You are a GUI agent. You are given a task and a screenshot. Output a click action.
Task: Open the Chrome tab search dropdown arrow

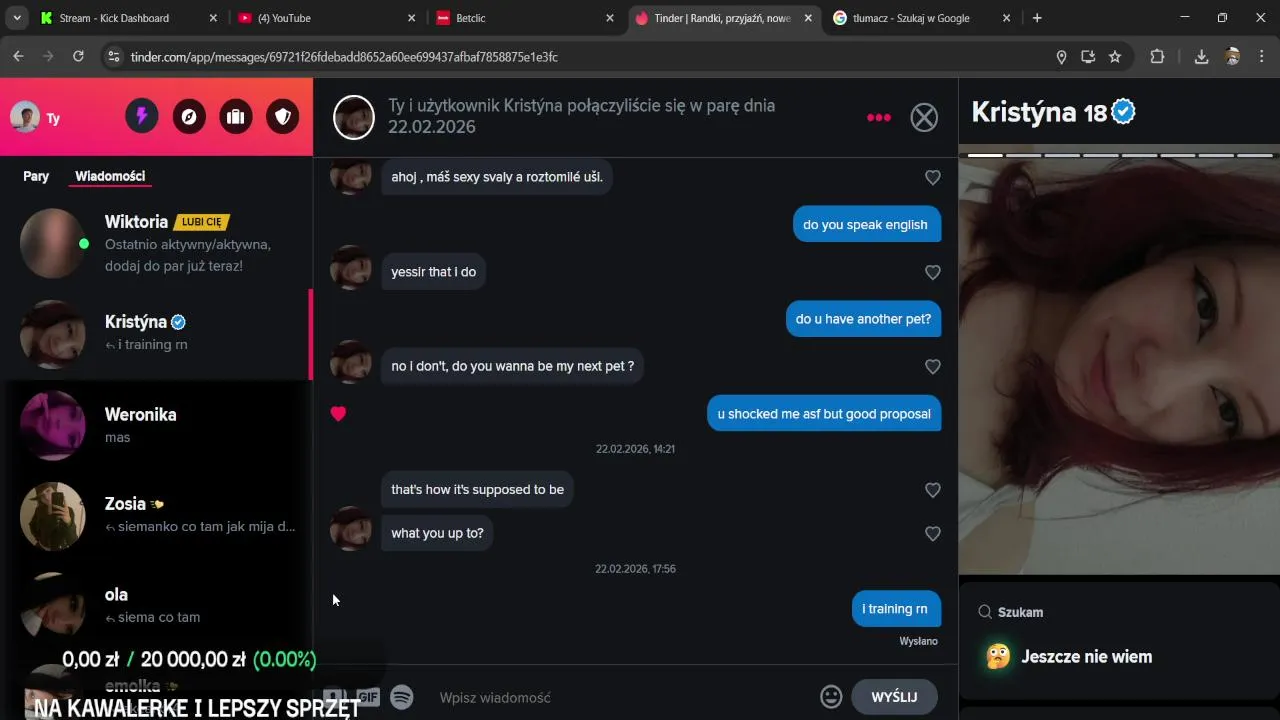point(16,18)
